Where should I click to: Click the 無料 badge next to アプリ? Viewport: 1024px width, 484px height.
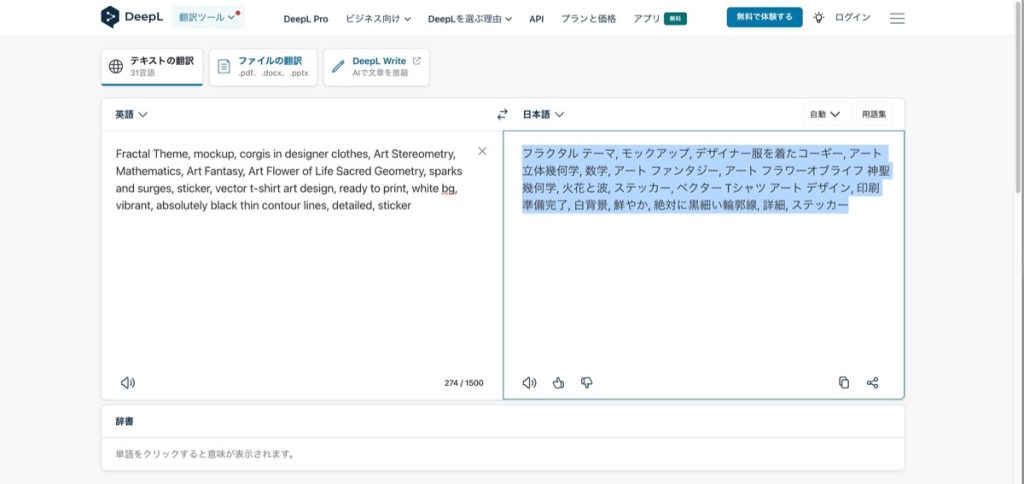(x=675, y=19)
